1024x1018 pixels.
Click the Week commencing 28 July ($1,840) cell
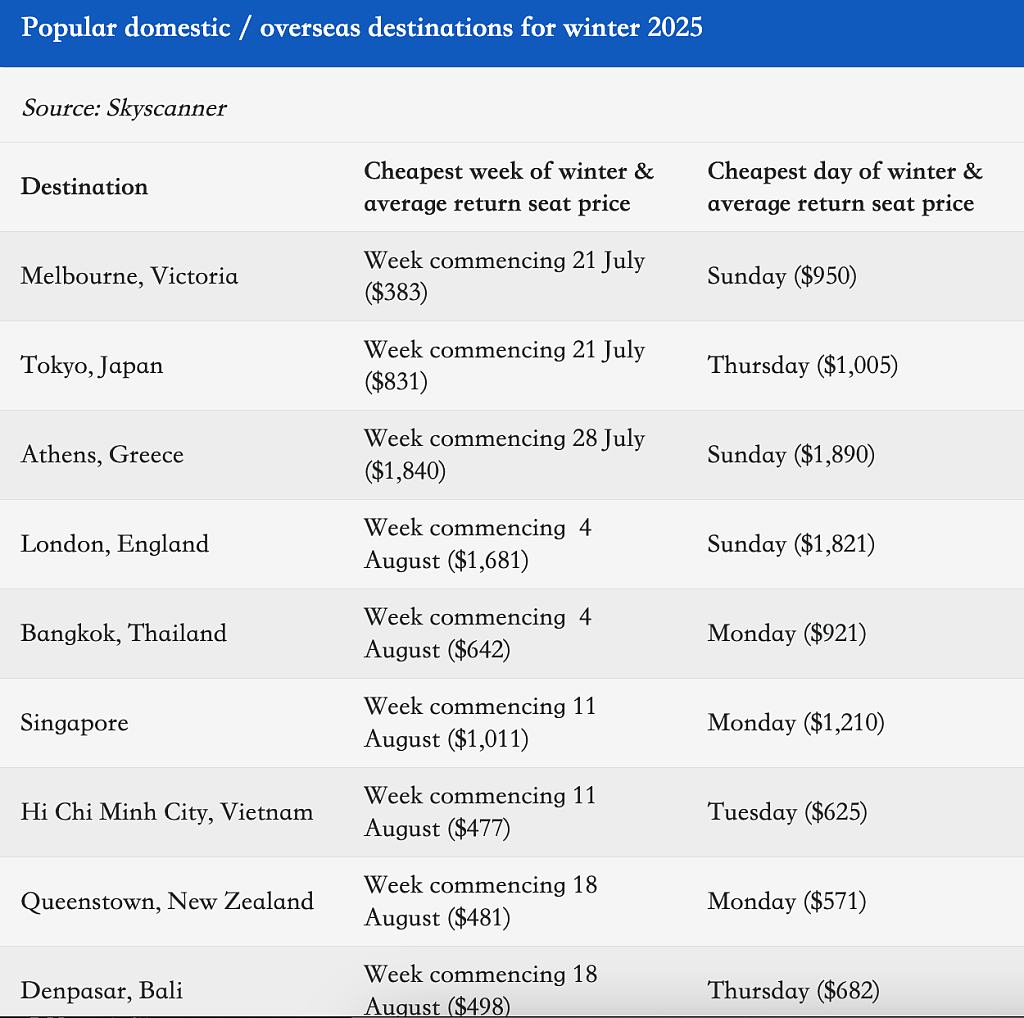(504, 454)
